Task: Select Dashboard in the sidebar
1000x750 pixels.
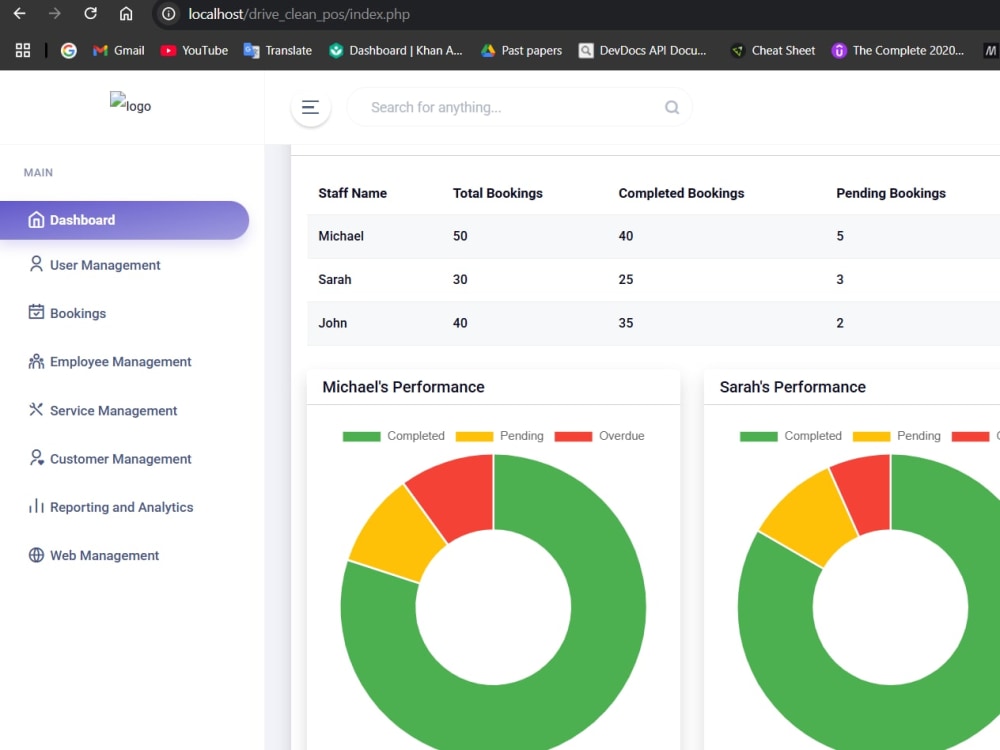Action: 124,220
